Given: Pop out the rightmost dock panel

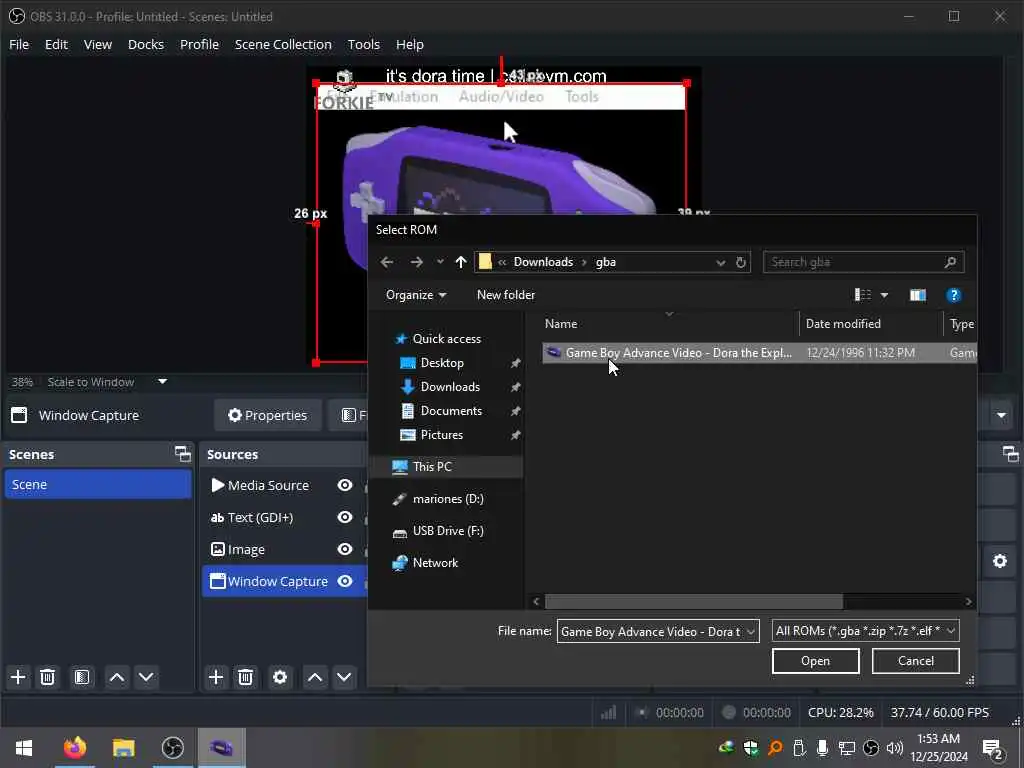Looking at the screenshot, I should 1010,454.
